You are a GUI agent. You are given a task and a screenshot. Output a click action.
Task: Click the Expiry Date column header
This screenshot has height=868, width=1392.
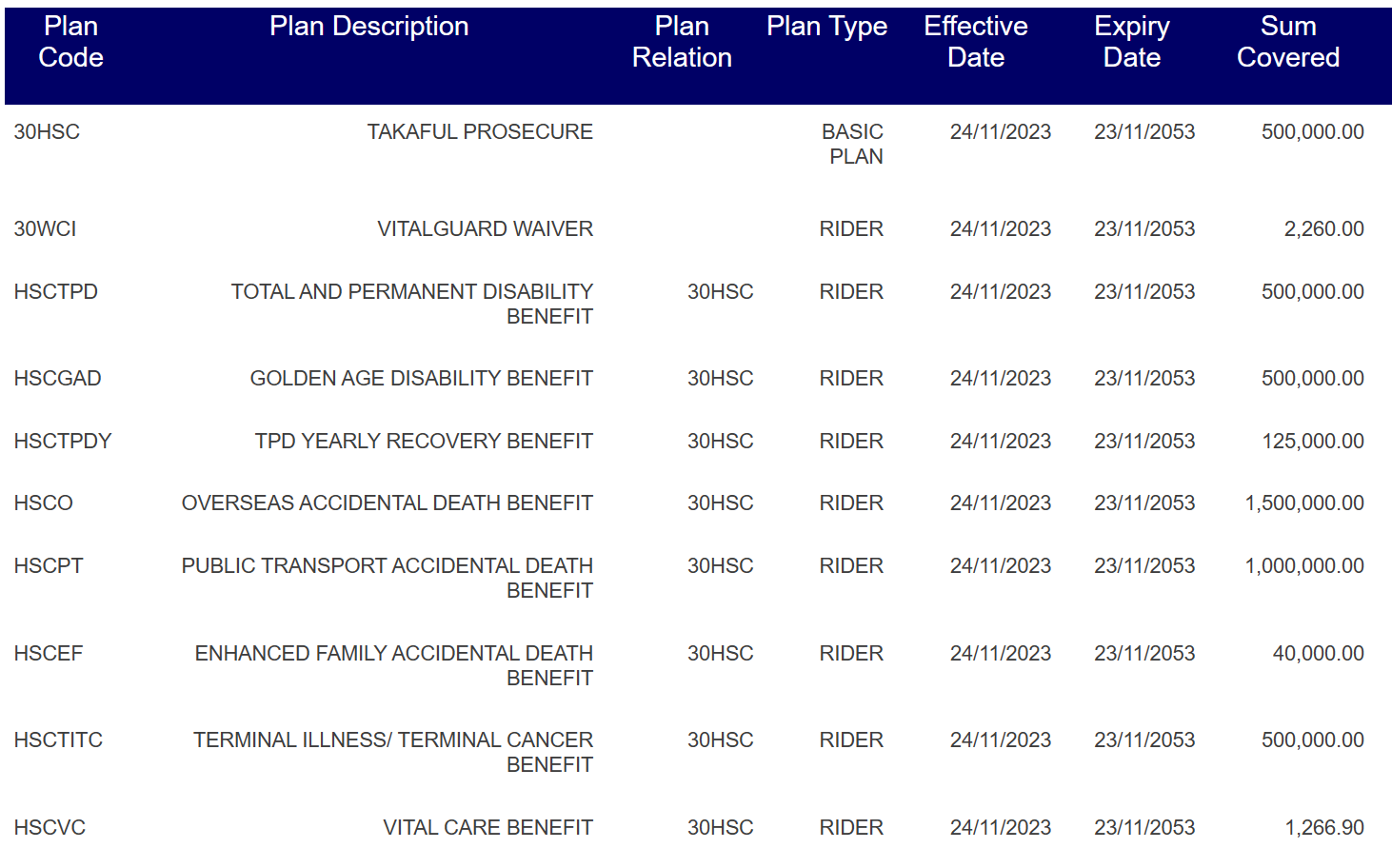coord(1132,42)
